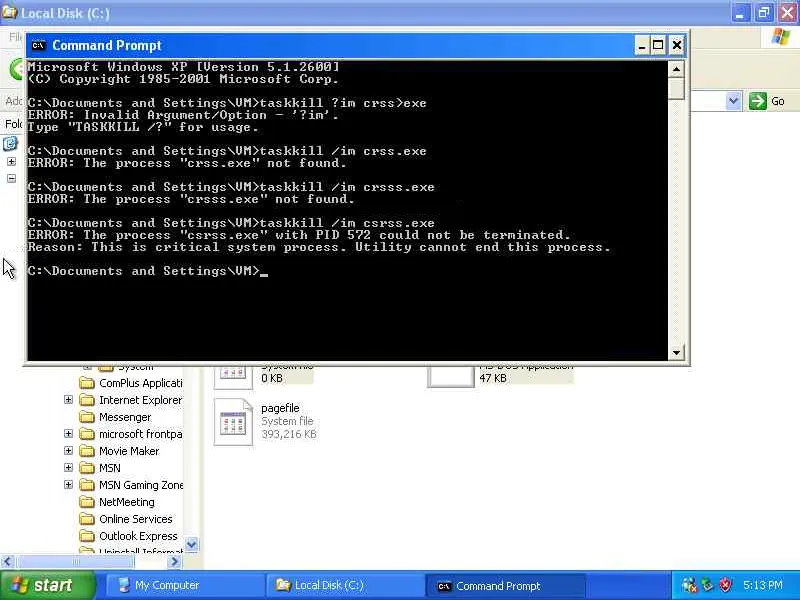Select microsoft frontpage folder in tree
The width and height of the screenshot is (800, 600).
click(x=141, y=434)
